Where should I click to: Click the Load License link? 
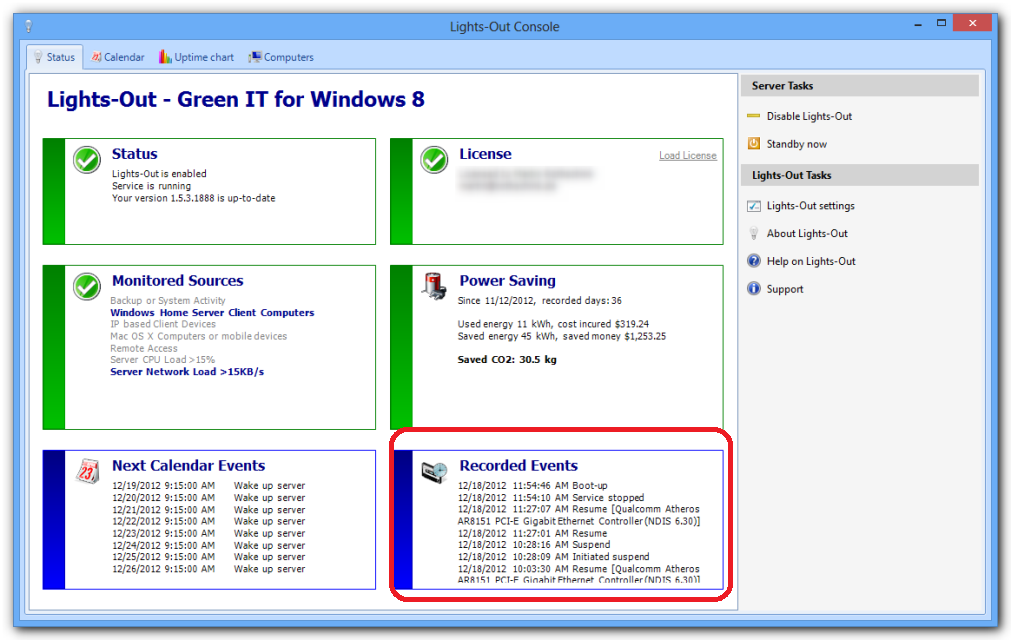687,155
